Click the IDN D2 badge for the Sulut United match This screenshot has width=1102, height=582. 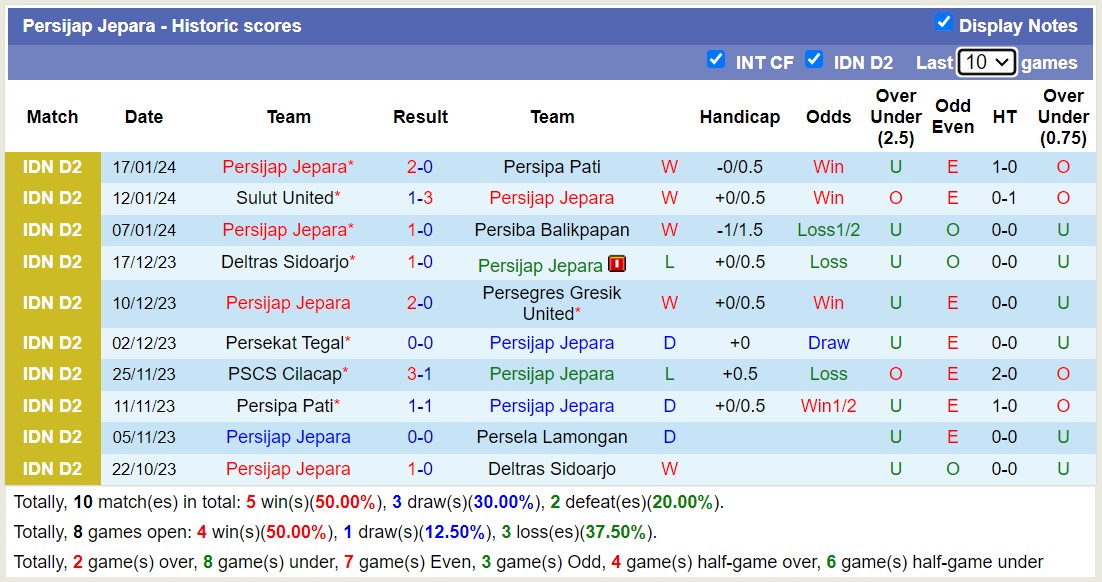tap(52, 198)
